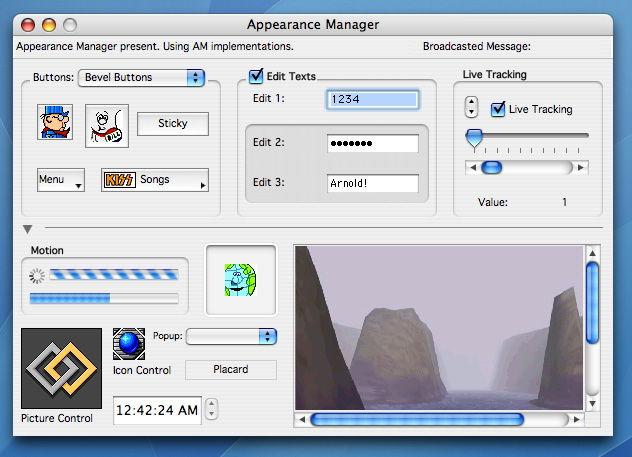Click the KISS logo on Songs button

pyautogui.click(x=120, y=180)
